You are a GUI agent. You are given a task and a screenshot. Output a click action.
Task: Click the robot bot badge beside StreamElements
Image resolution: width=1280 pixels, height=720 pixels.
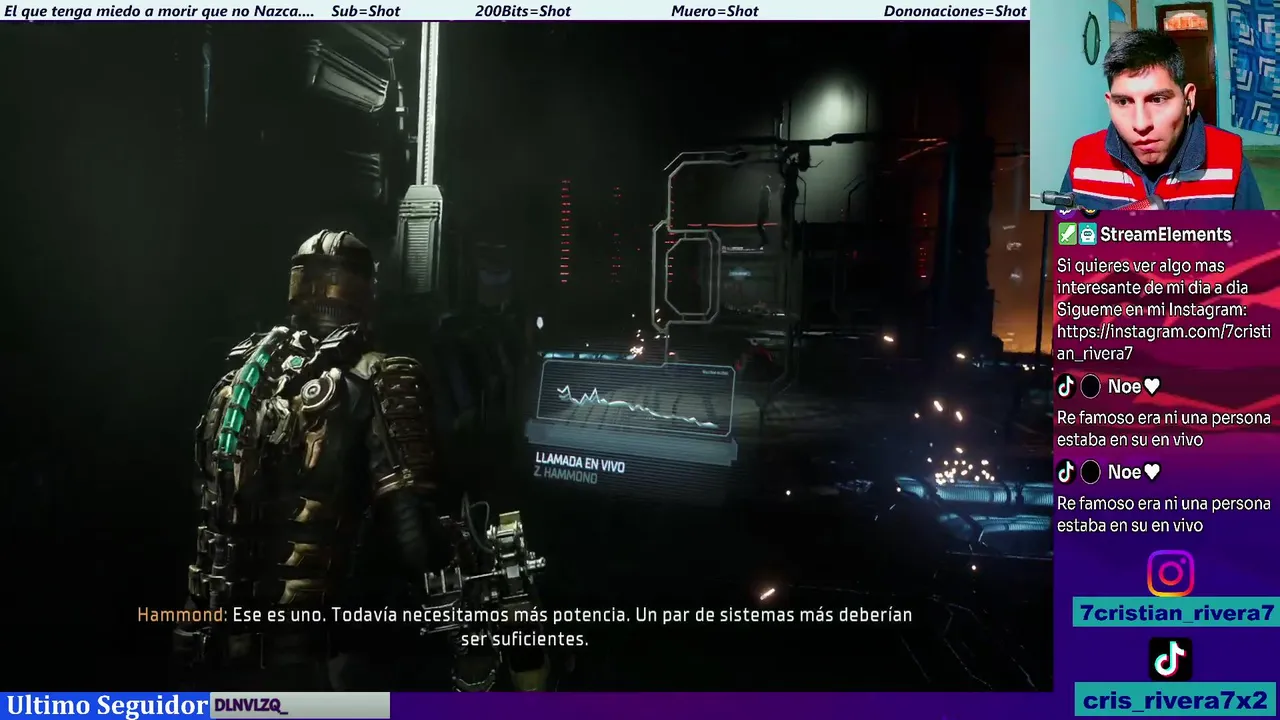(x=1087, y=235)
